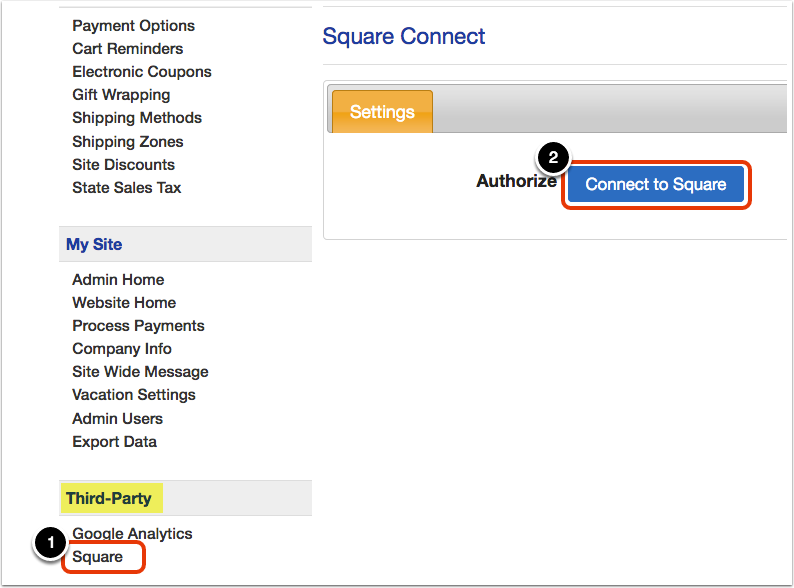Screen dimensions: 794x588
Task: Open Cart Reminders in the sidebar
Action: tap(128, 49)
